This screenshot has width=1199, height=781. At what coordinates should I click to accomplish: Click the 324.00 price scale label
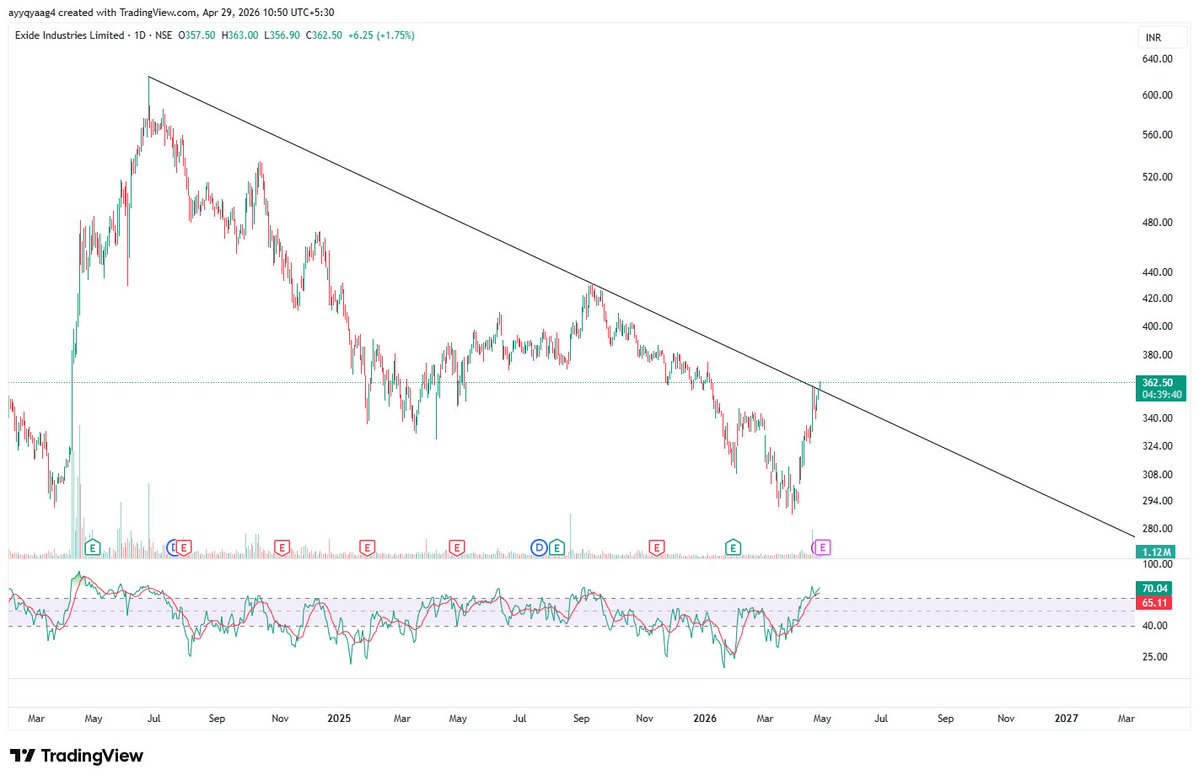[1158, 446]
